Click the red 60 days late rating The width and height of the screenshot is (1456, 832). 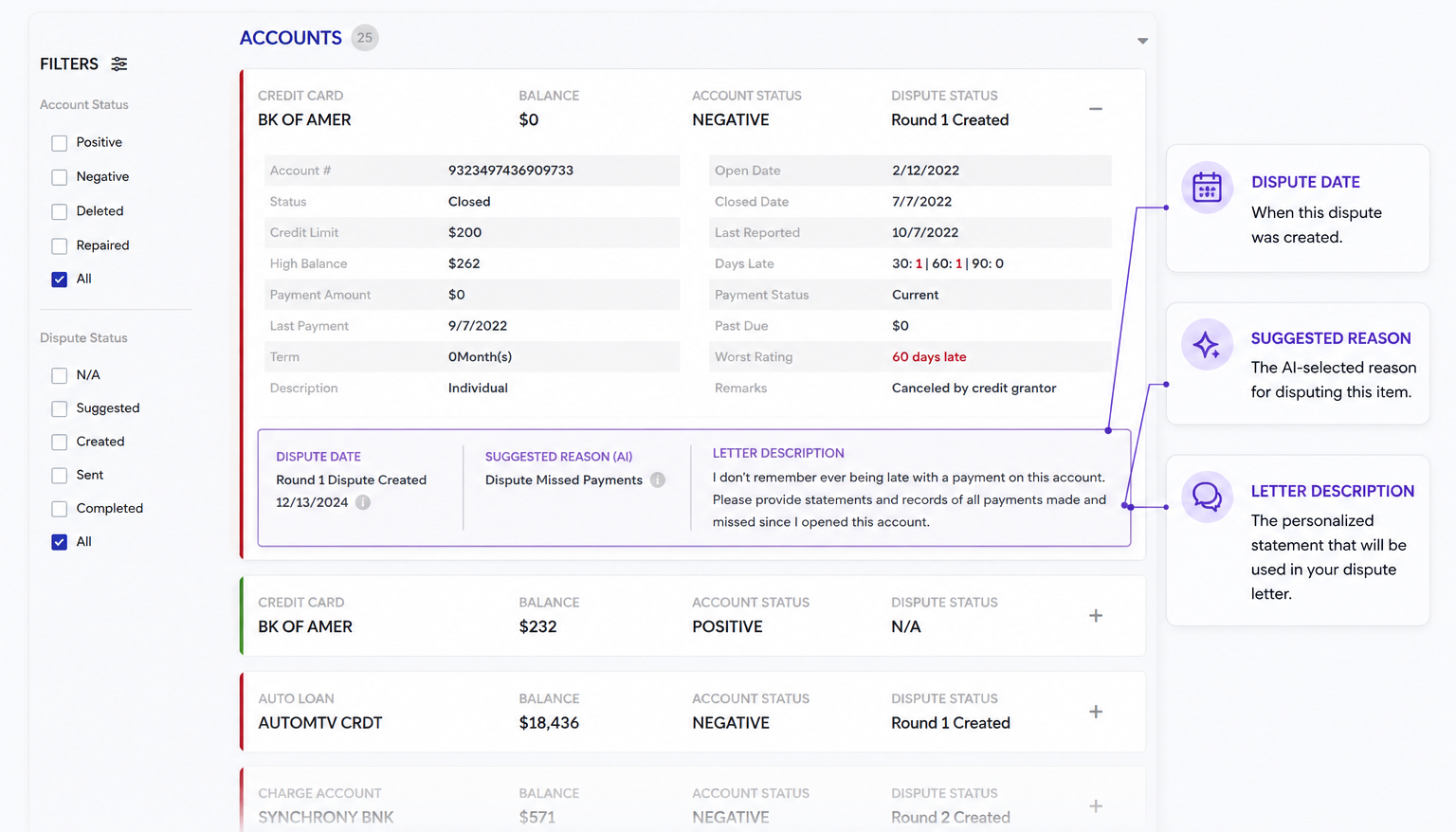coord(929,357)
